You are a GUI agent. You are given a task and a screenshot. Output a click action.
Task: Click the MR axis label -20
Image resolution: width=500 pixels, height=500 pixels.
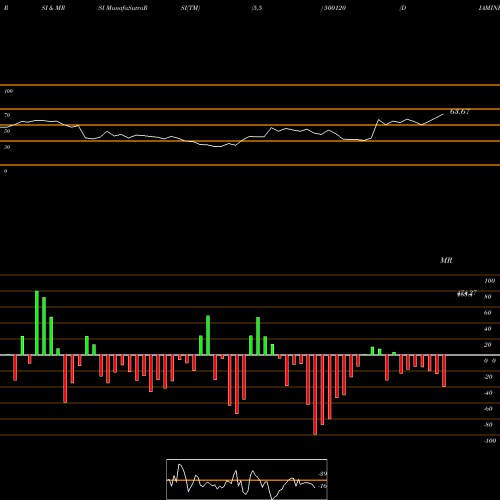[488, 377]
